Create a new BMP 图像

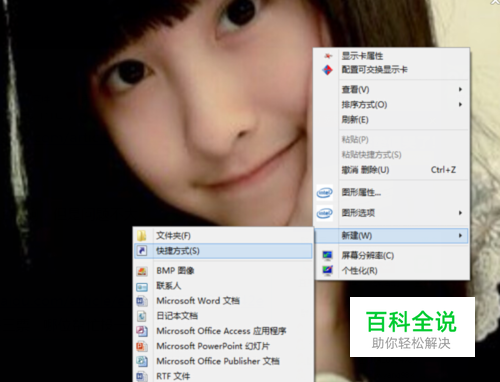pos(223,271)
